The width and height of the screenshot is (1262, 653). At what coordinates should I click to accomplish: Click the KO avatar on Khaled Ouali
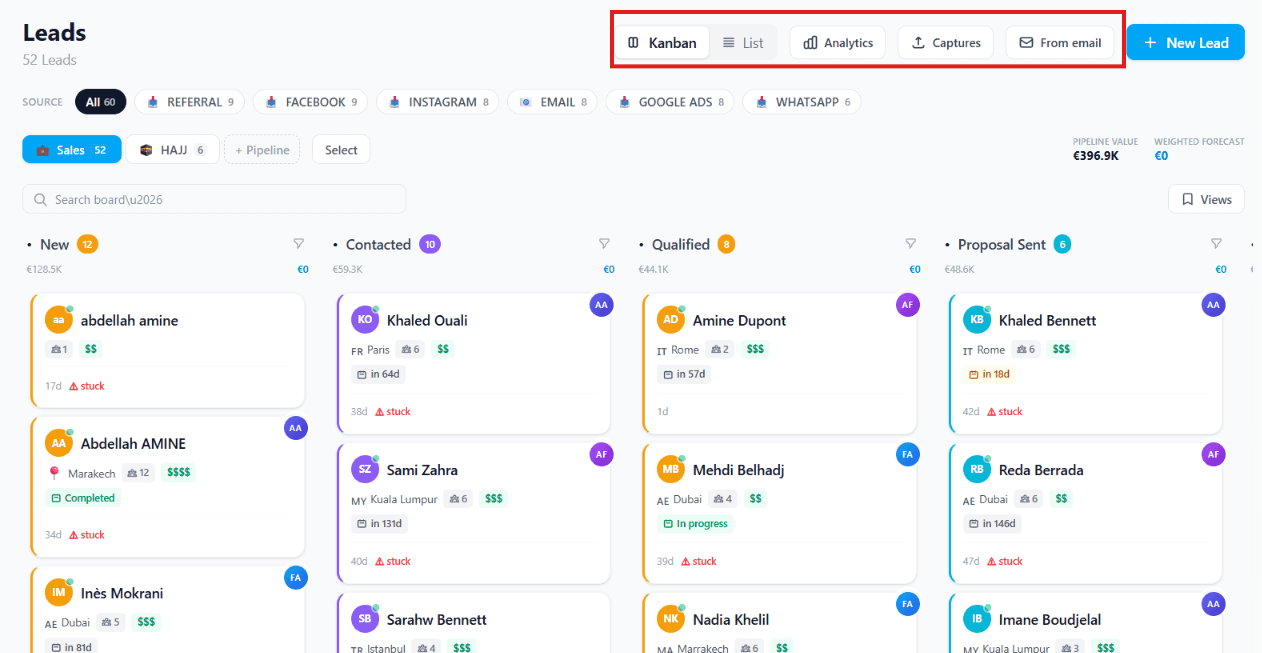[365, 320]
